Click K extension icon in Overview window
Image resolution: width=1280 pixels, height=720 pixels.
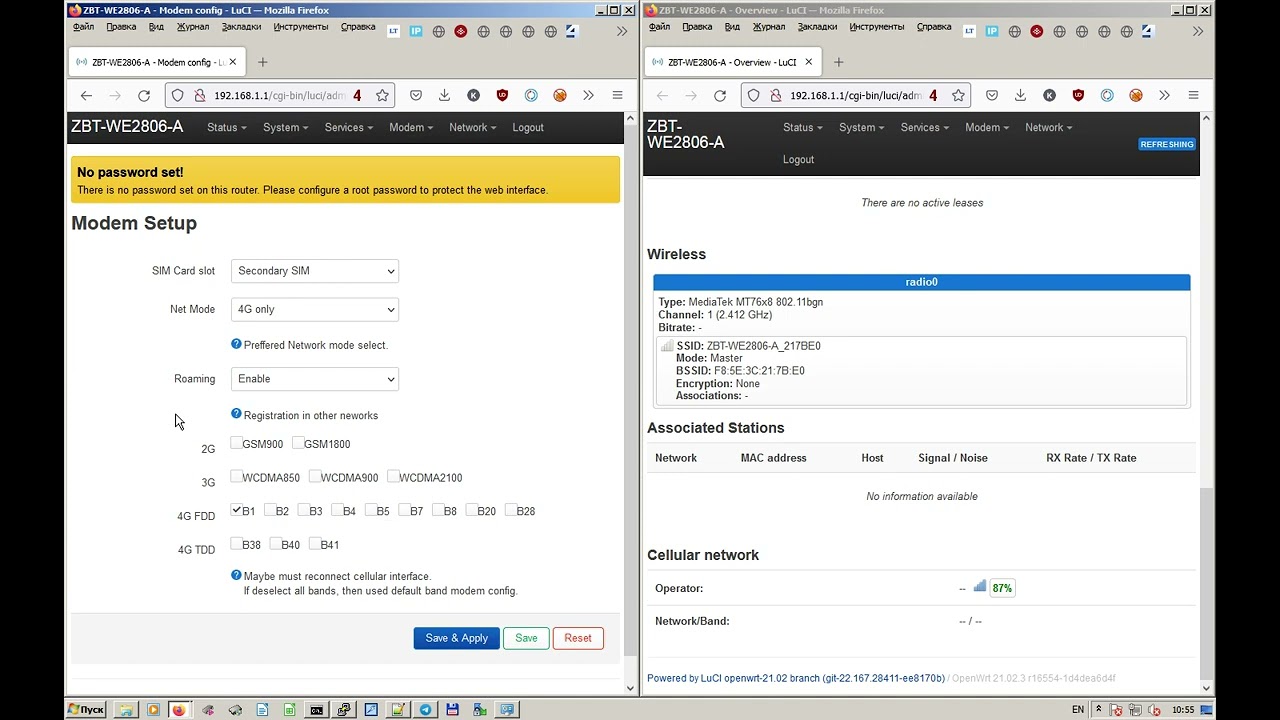1049,95
